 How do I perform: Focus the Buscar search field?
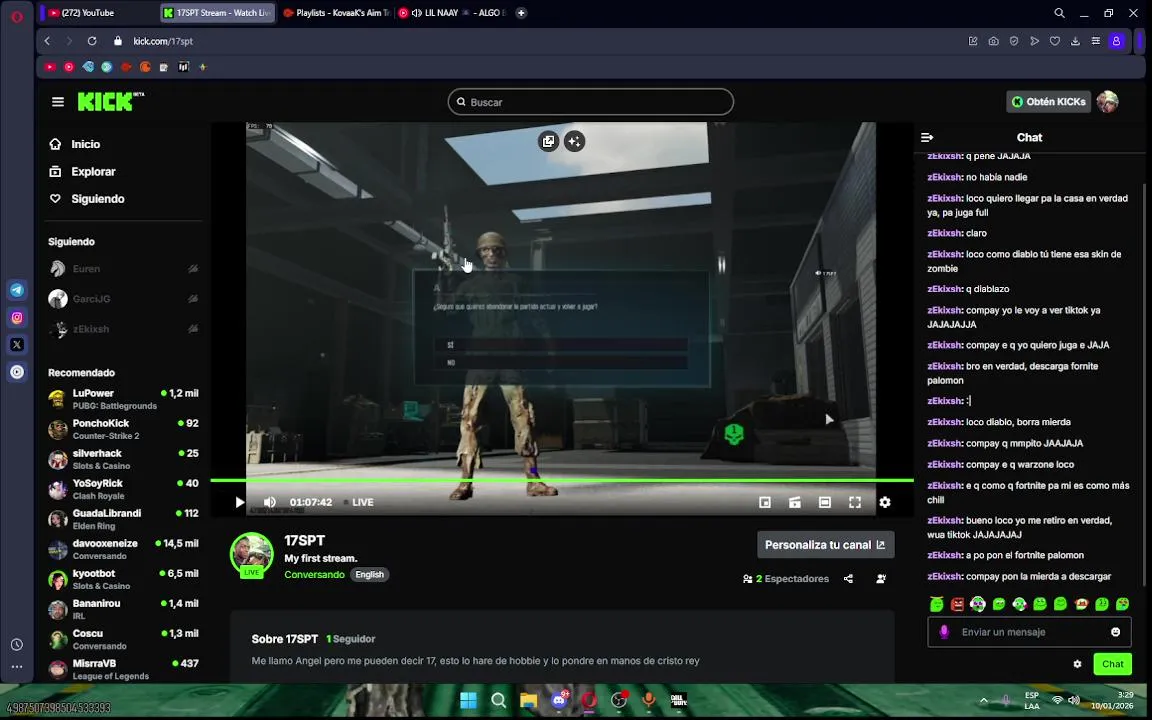click(591, 101)
